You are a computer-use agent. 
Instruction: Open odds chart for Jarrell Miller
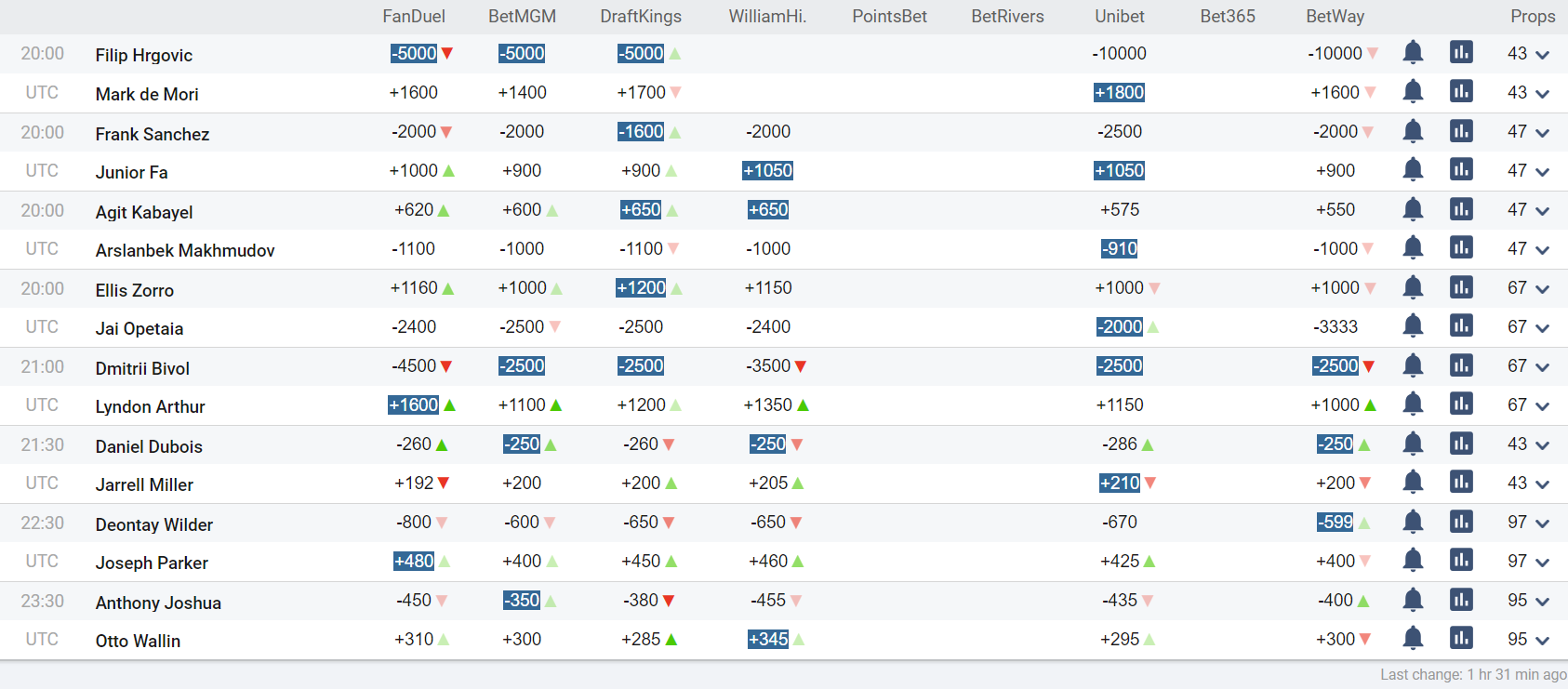1461,482
